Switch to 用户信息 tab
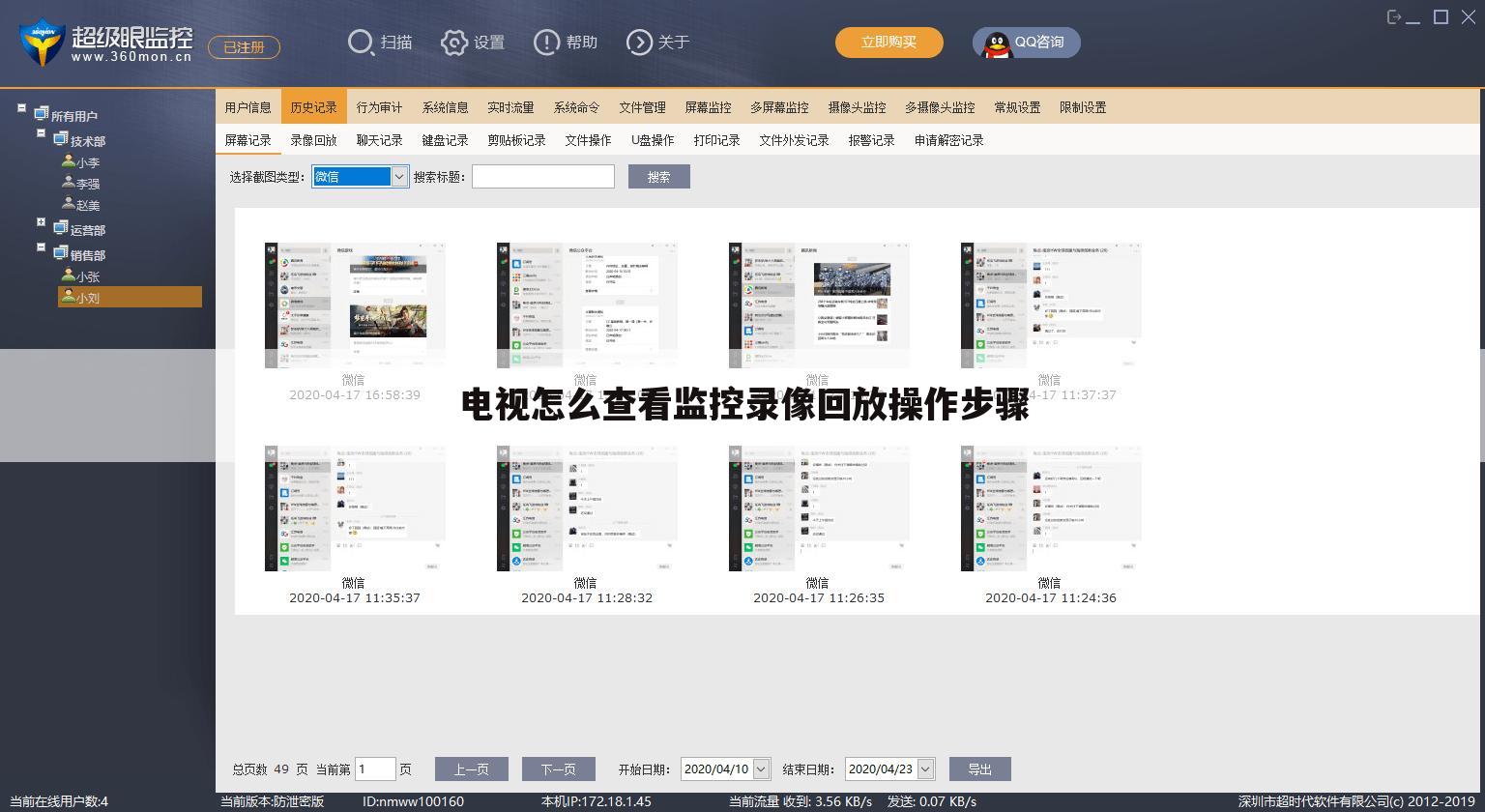 click(x=248, y=107)
